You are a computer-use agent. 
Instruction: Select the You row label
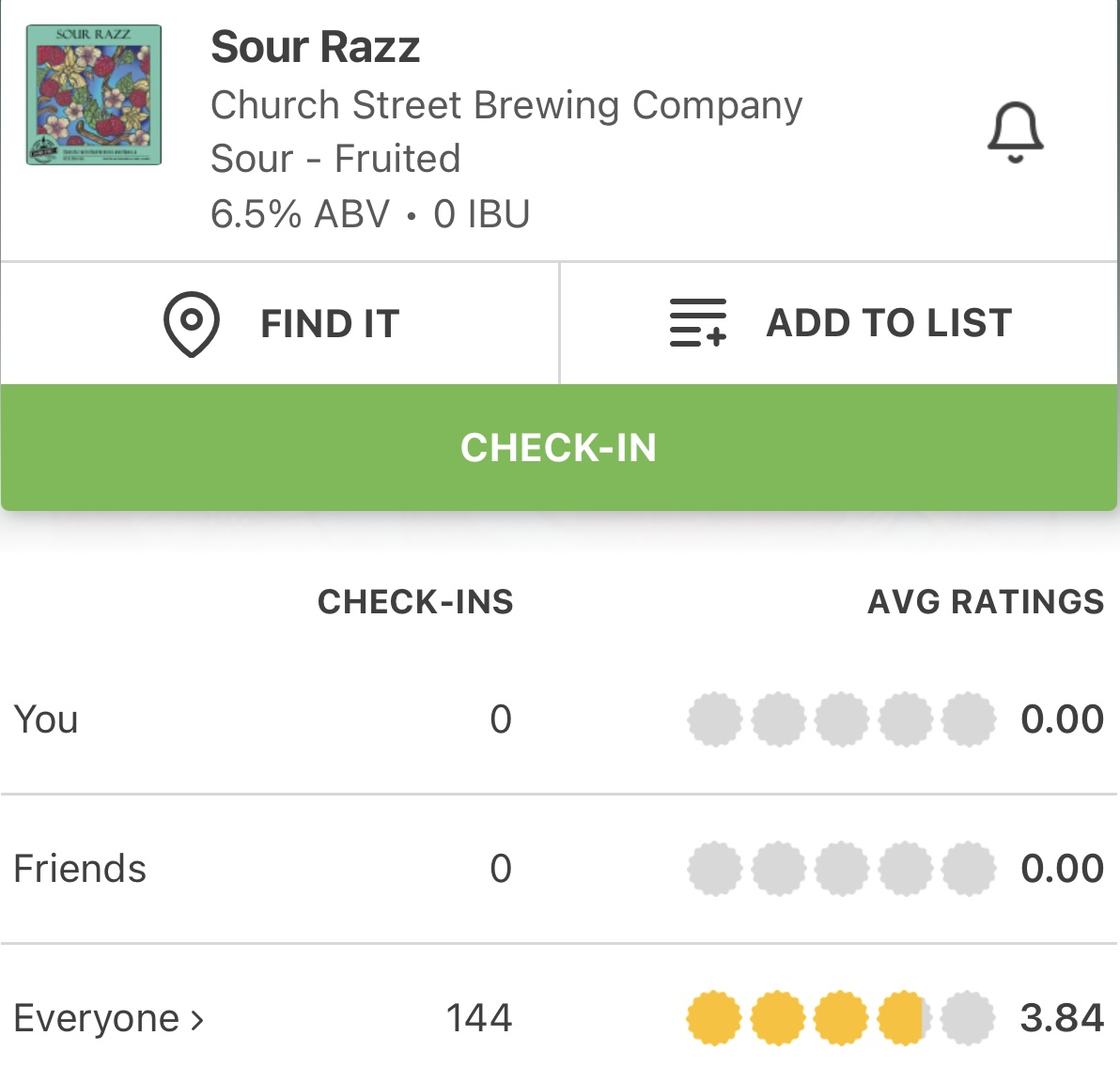point(46,719)
